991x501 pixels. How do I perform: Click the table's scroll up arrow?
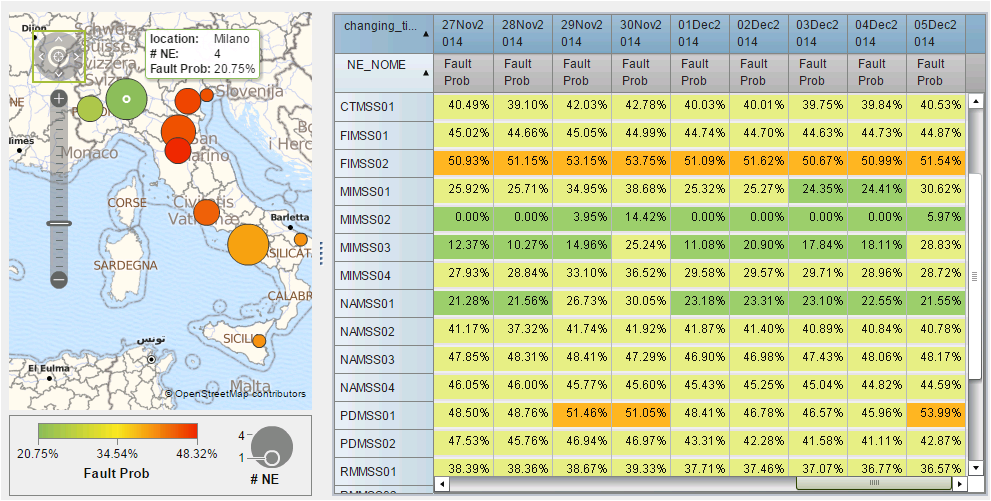click(x=975, y=100)
